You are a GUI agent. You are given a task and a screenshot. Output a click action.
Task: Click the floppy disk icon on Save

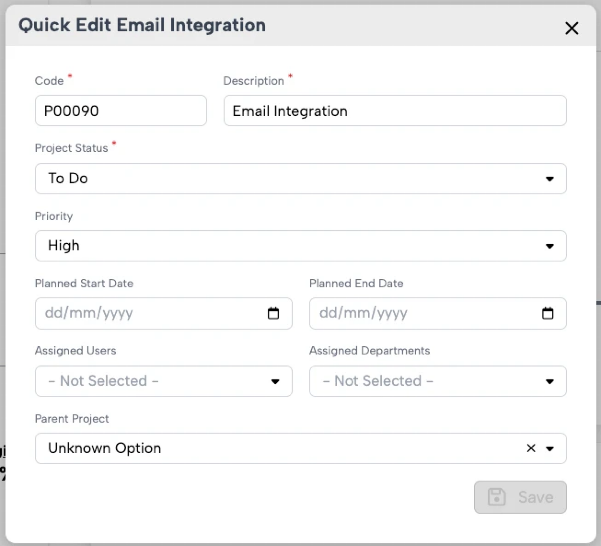point(496,497)
